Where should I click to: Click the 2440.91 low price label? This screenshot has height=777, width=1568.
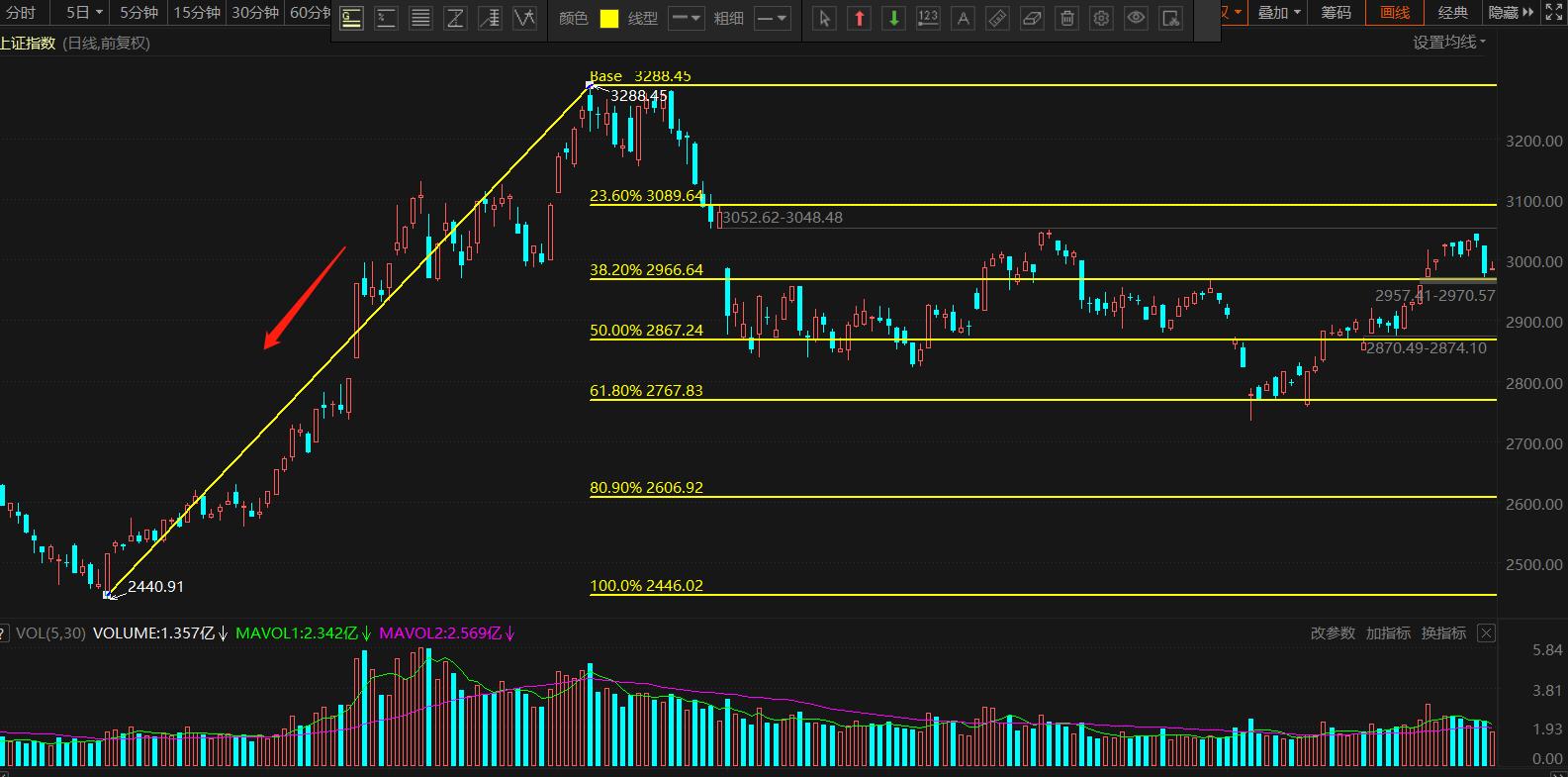tap(156, 587)
